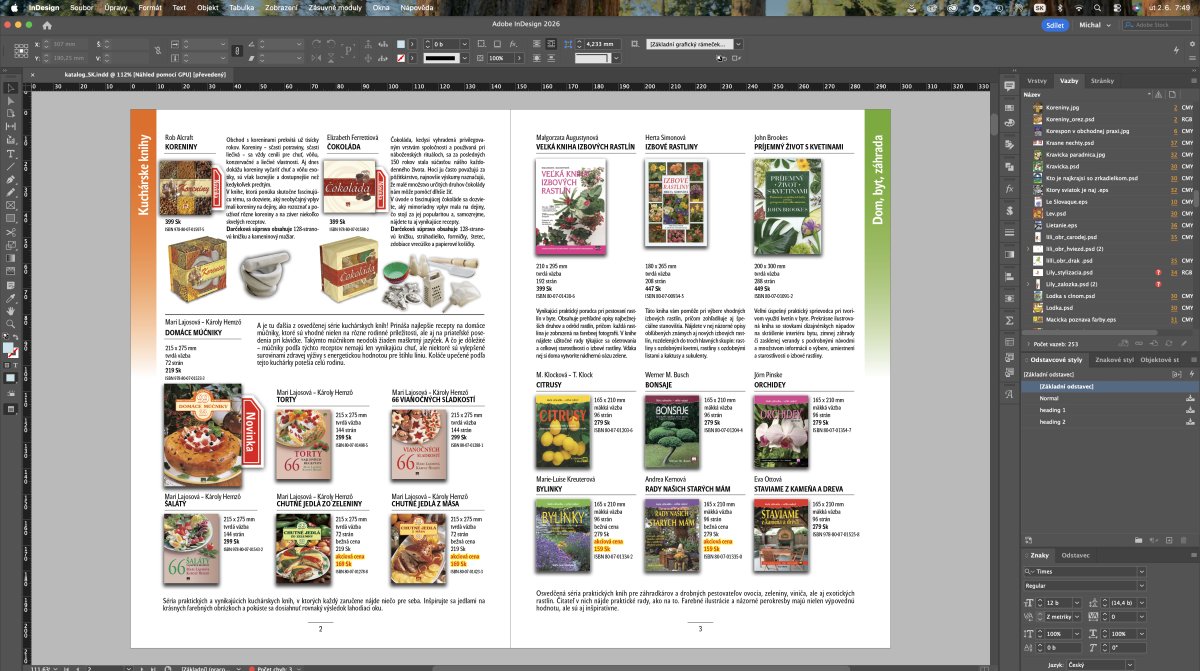The image size is (1200, 671).
Task: Close the katalog_SK.indd document tab
Action: (32, 74)
